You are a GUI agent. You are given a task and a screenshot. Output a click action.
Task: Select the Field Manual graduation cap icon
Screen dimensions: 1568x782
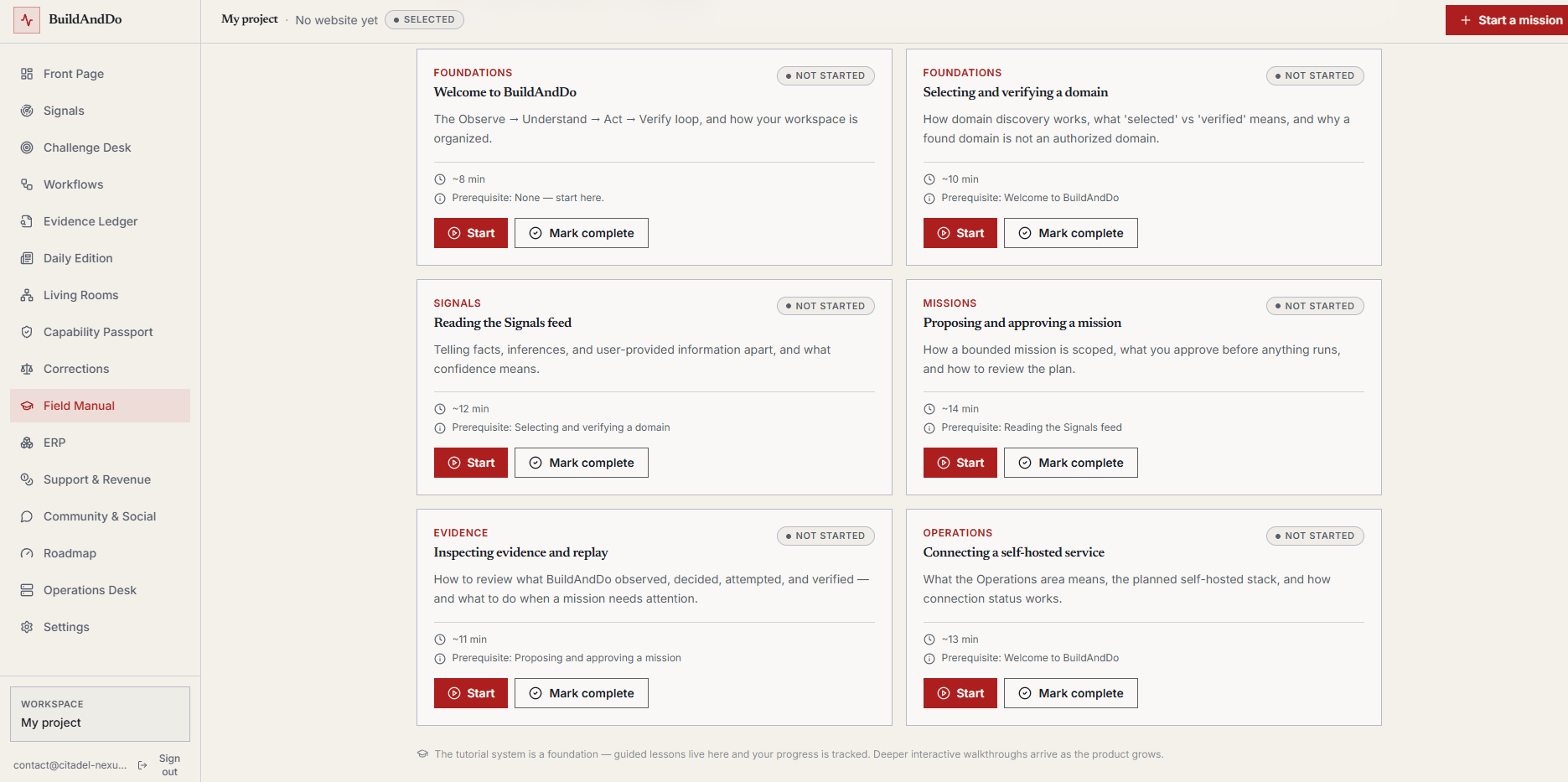pyautogui.click(x=27, y=406)
